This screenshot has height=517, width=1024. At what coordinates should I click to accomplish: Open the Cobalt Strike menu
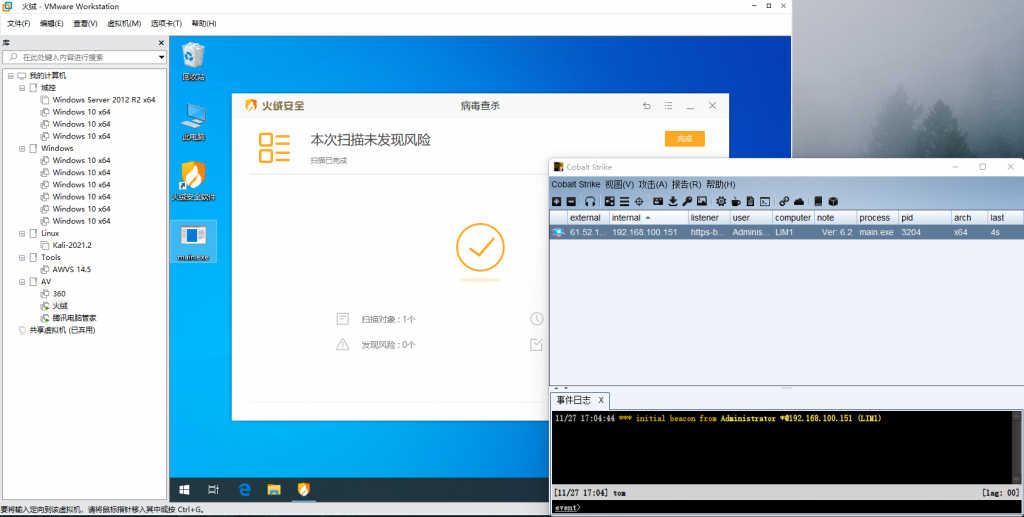click(575, 185)
